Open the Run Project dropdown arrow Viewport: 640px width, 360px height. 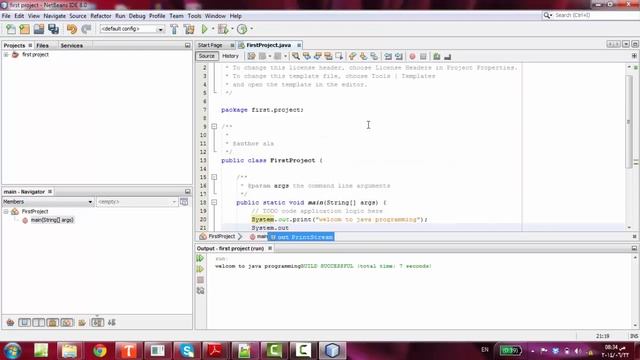[x=213, y=29]
